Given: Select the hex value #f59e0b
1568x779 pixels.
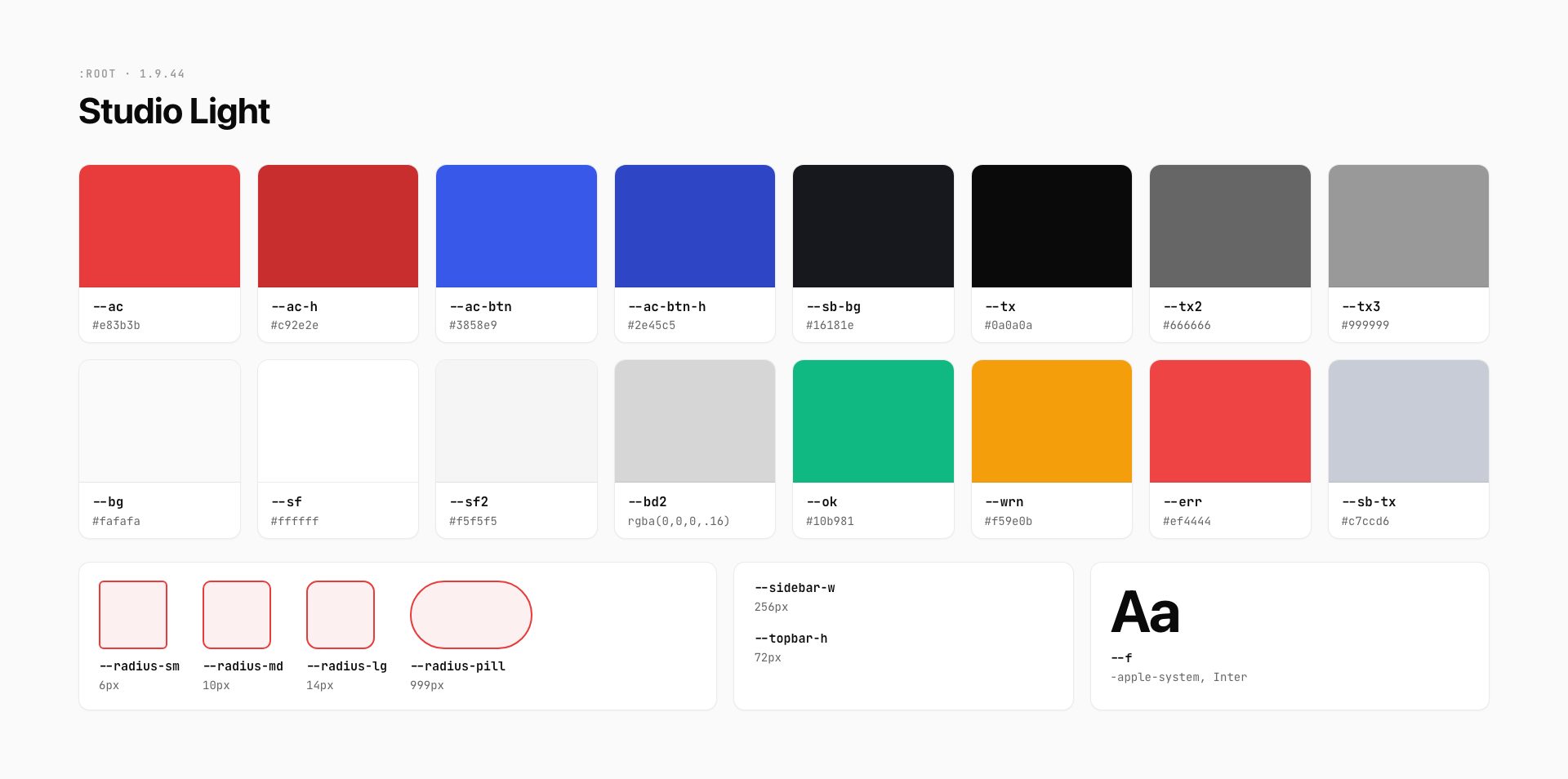Looking at the screenshot, I should [x=1009, y=521].
